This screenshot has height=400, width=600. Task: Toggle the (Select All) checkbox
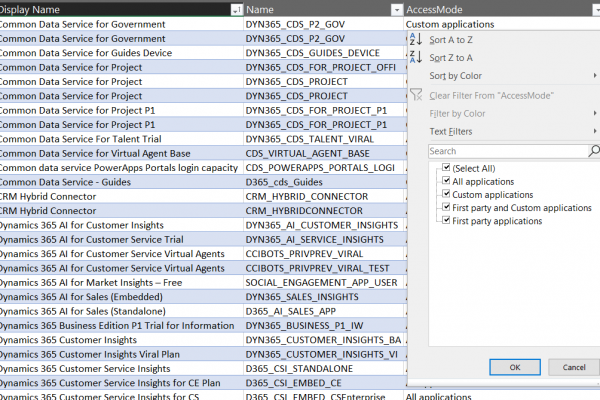pyautogui.click(x=446, y=167)
